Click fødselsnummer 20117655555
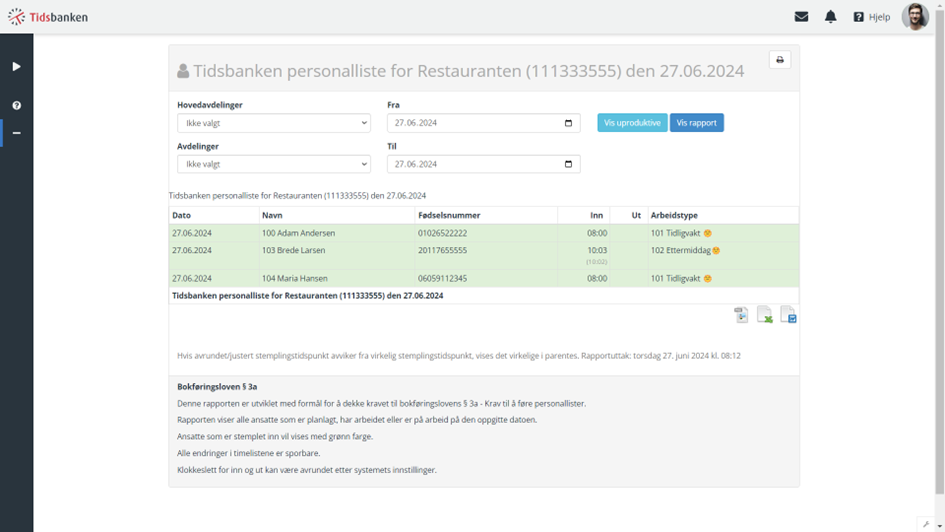 click(x=442, y=250)
